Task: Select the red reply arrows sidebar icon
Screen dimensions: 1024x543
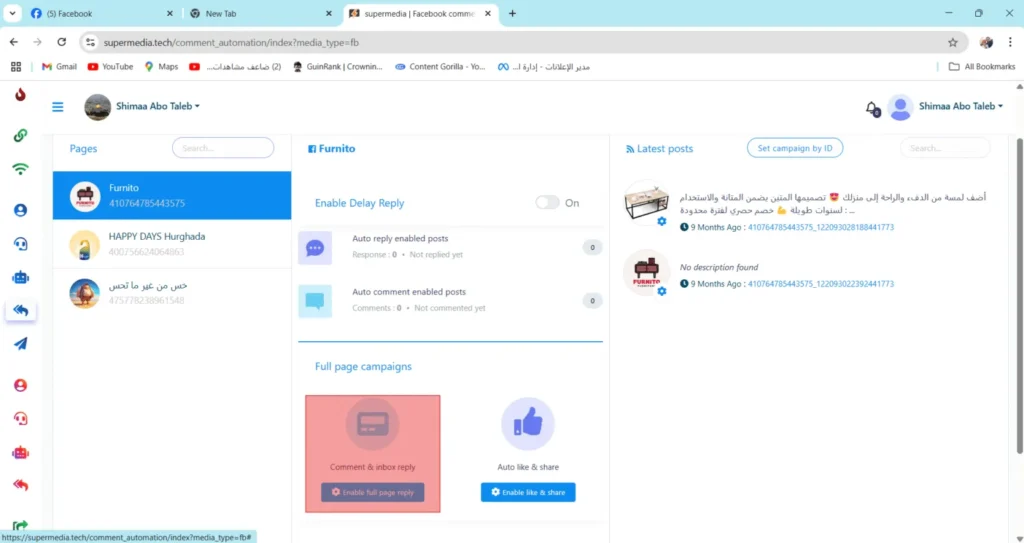Action: tap(21, 485)
